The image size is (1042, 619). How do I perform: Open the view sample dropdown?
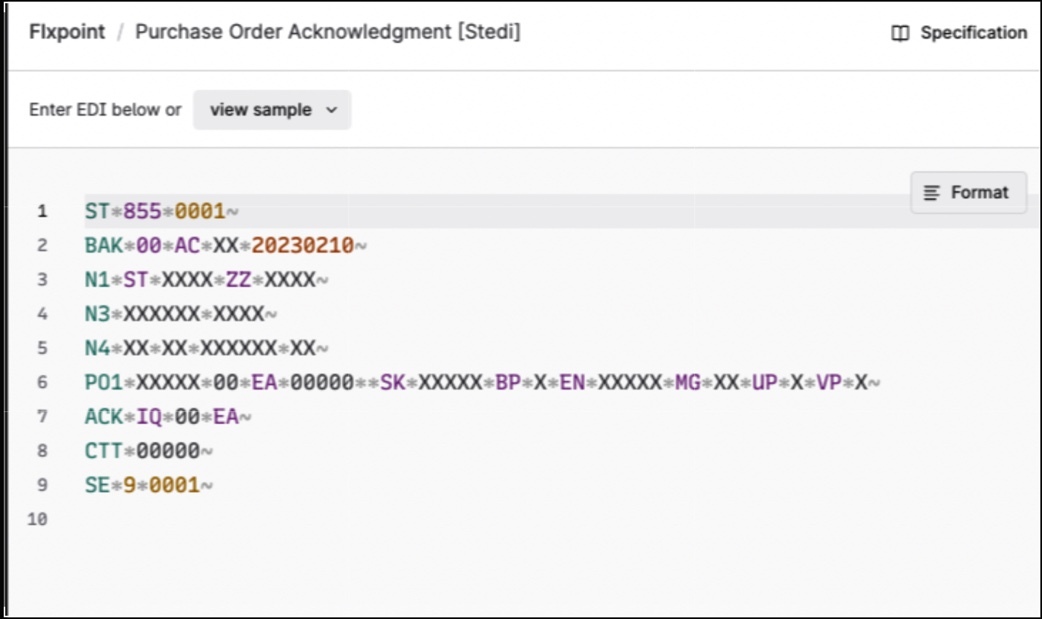[x=271, y=110]
